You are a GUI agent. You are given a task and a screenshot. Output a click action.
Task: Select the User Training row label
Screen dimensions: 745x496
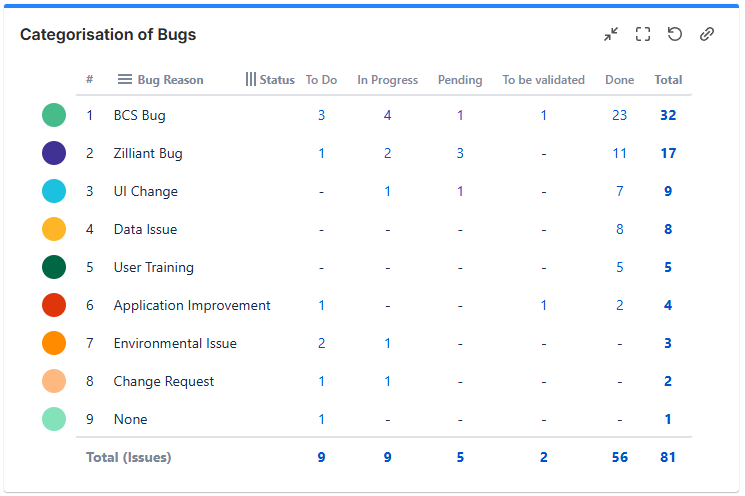click(x=153, y=267)
